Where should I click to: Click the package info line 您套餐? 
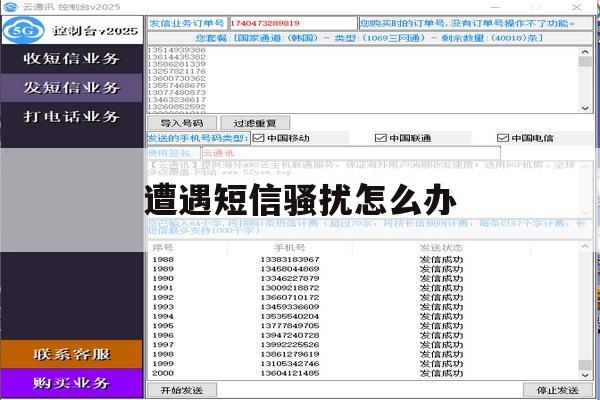click(x=370, y=38)
